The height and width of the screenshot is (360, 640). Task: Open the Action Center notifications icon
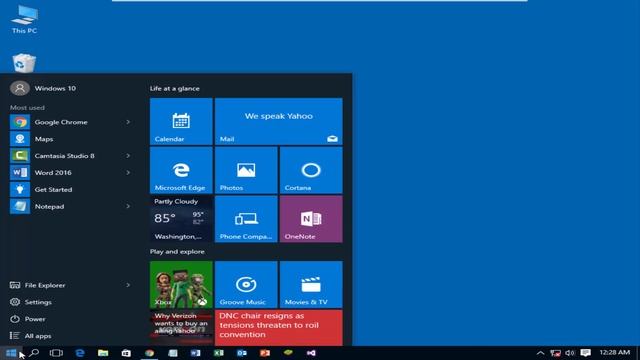tap(586, 353)
